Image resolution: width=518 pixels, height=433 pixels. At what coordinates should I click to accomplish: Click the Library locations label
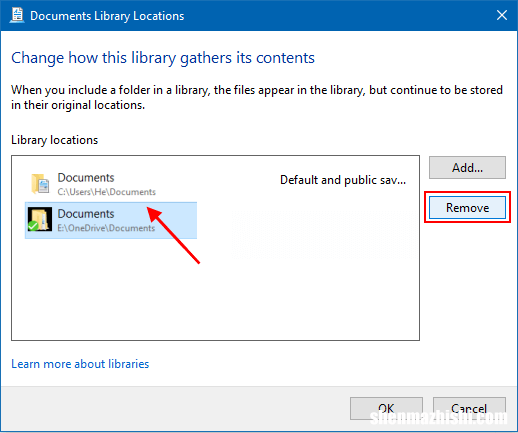pos(55,140)
